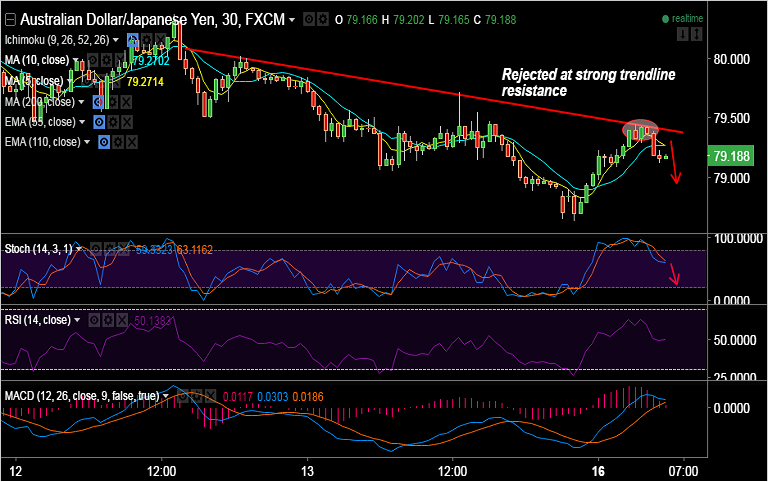Toggle the MA (200, close) eye icon

tap(98, 102)
